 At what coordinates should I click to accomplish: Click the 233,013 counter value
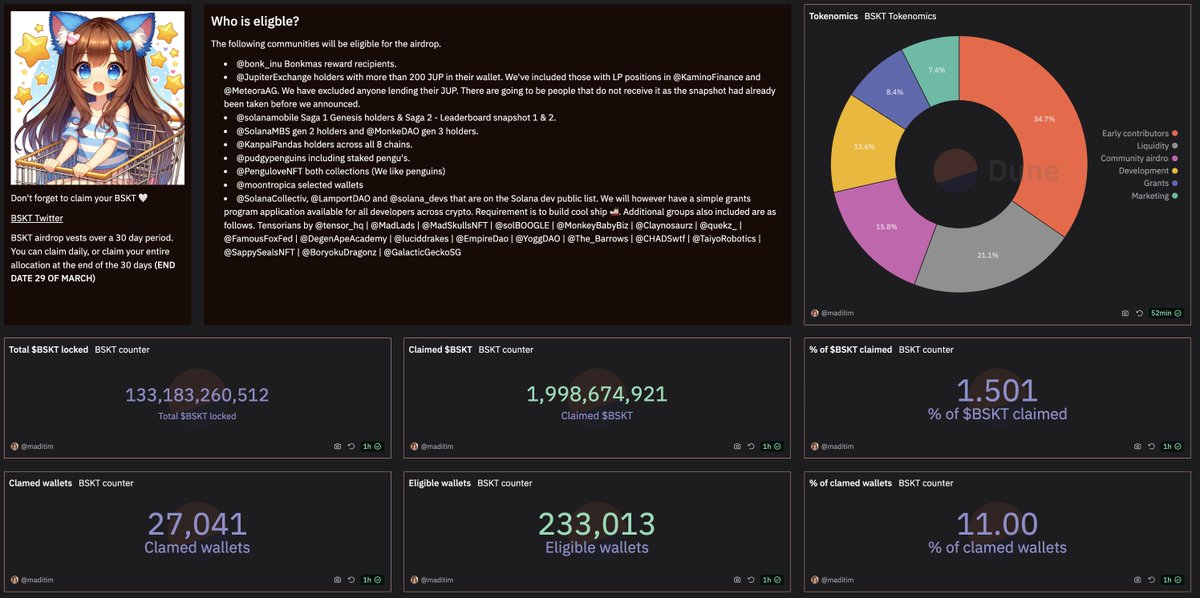[x=597, y=524]
